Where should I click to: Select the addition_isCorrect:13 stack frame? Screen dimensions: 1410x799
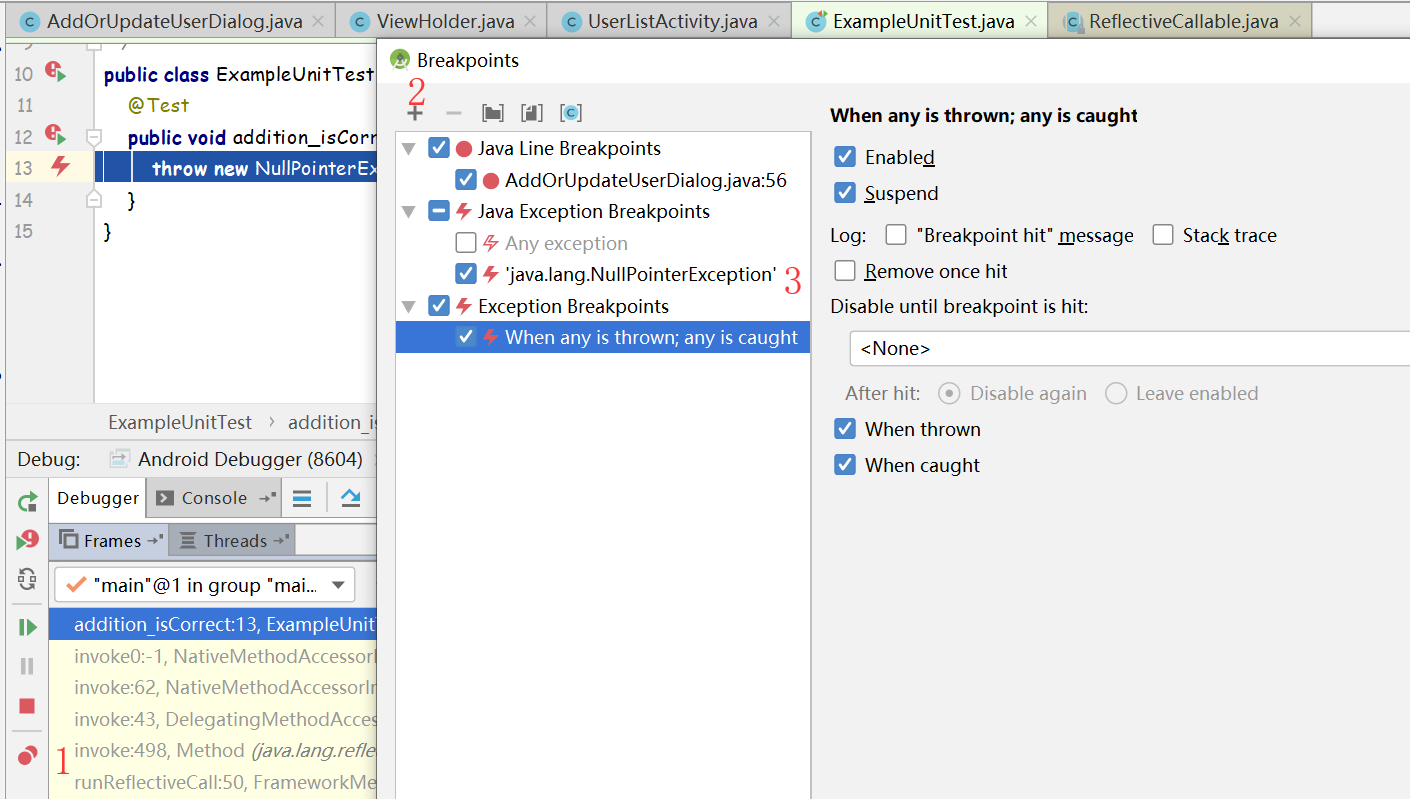pos(212,625)
